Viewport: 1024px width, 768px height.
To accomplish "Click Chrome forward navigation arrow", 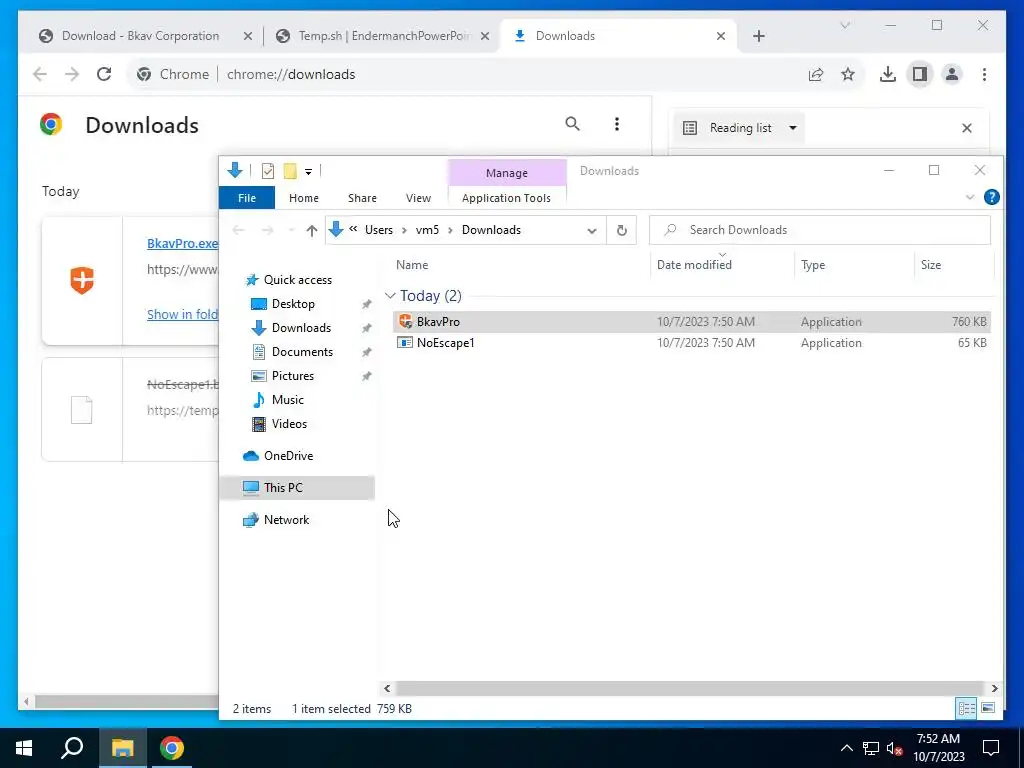I will (72, 74).
